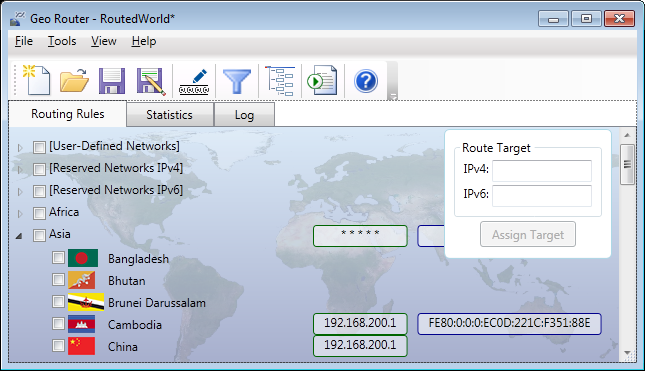Viewport: 645px width, 371px height.
Task: Create a new routing file
Action: point(37,80)
